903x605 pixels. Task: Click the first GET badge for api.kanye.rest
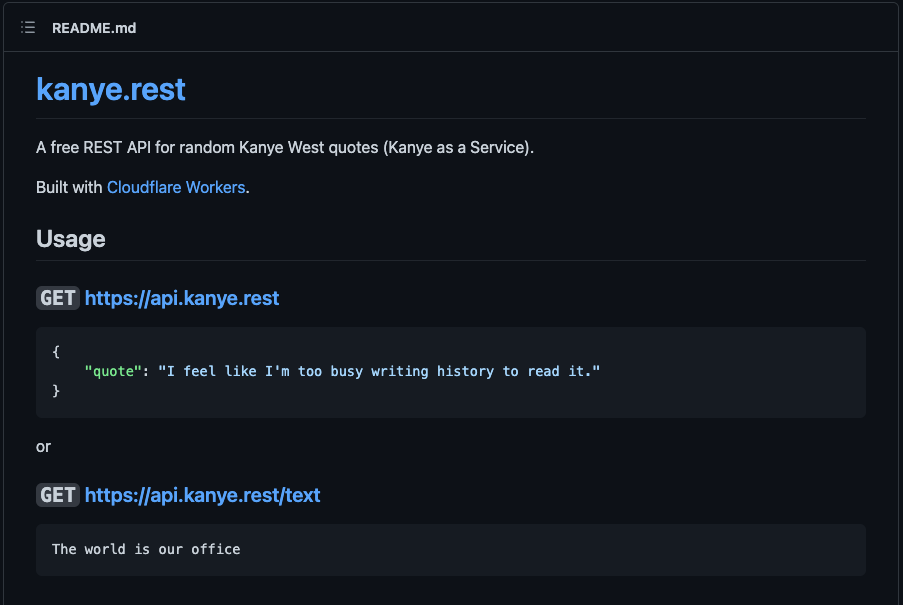click(x=58, y=298)
